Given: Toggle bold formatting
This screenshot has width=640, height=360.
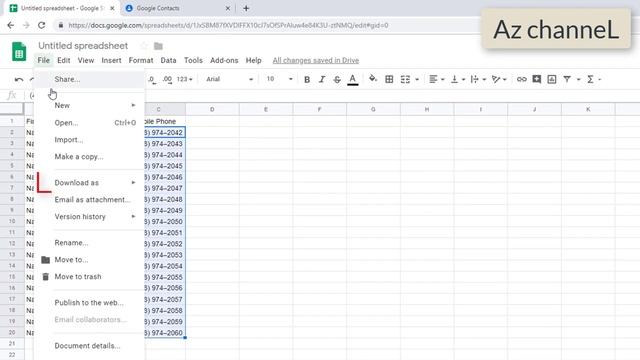Looking at the screenshot, I should 307,79.
